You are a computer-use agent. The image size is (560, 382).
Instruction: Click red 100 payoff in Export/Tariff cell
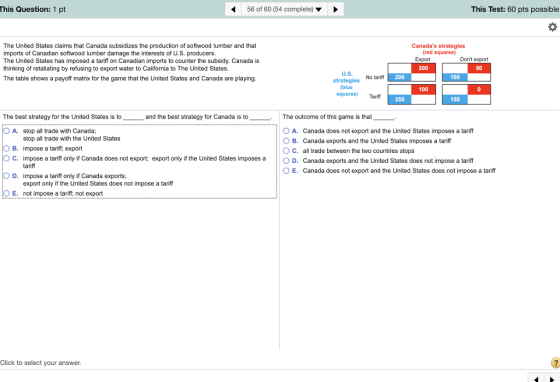tap(423, 90)
